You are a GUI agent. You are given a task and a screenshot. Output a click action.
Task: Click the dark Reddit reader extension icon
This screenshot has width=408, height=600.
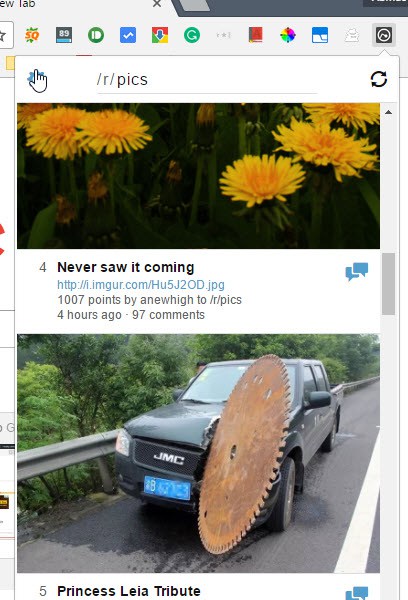point(384,36)
